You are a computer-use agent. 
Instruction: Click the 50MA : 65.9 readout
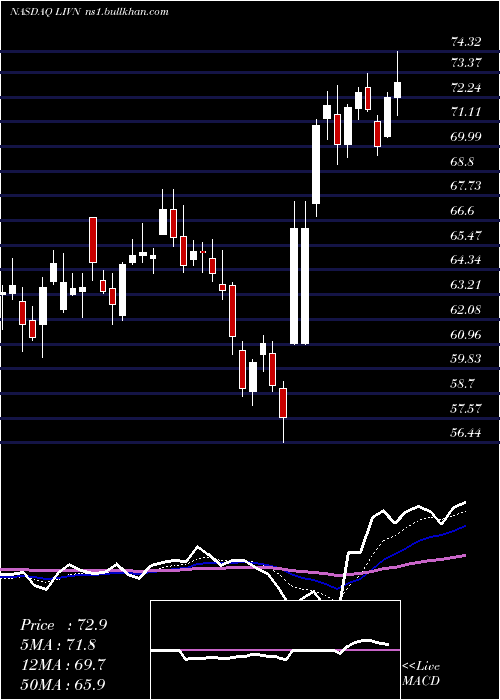click(x=63, y=684)
